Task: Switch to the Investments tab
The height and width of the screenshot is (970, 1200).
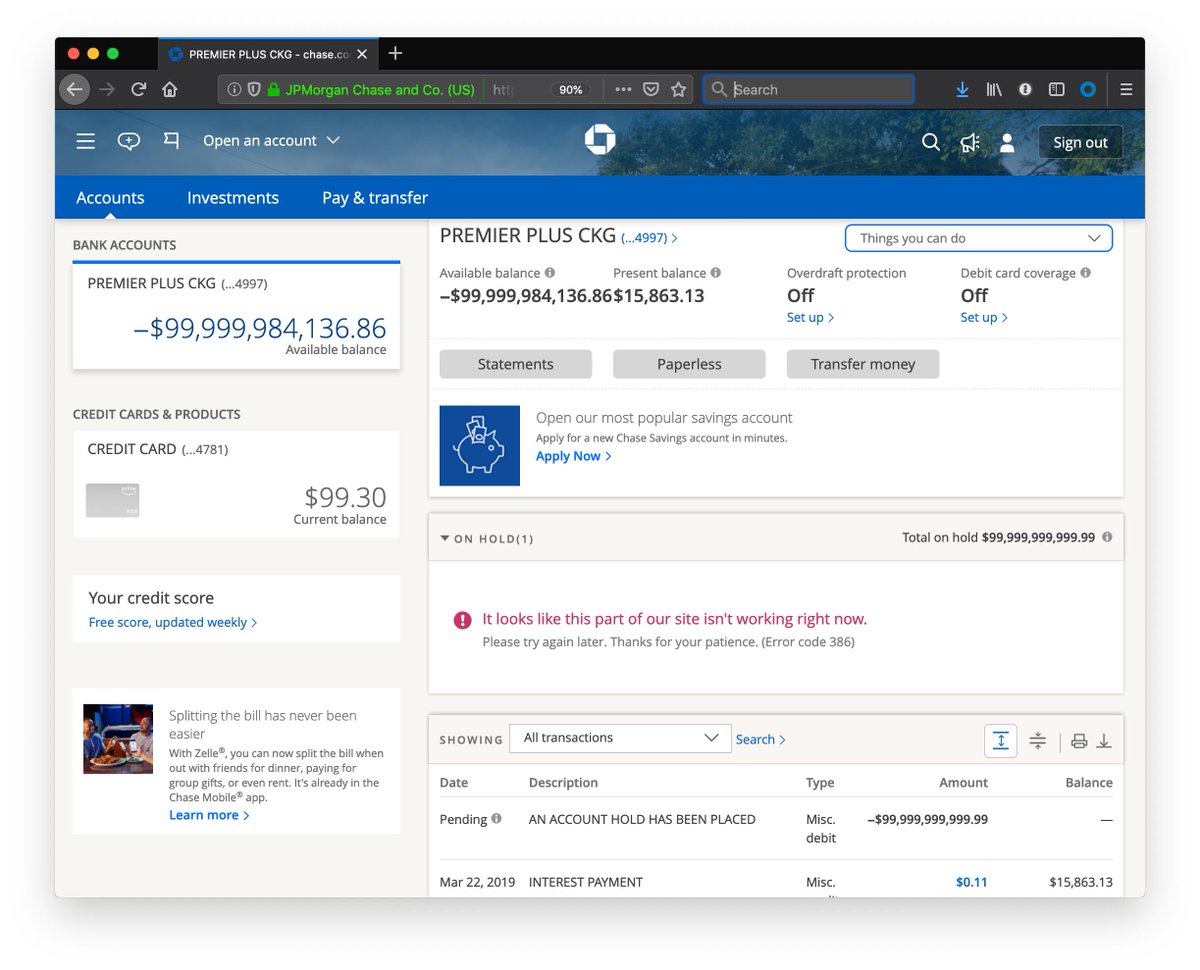Action: 233,197
